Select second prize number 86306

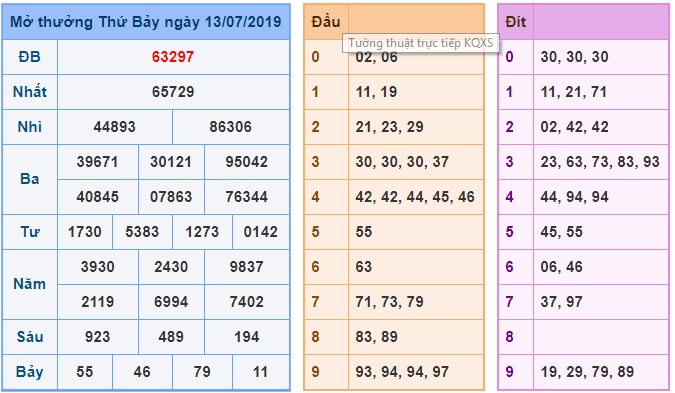[x=230, y=127]
